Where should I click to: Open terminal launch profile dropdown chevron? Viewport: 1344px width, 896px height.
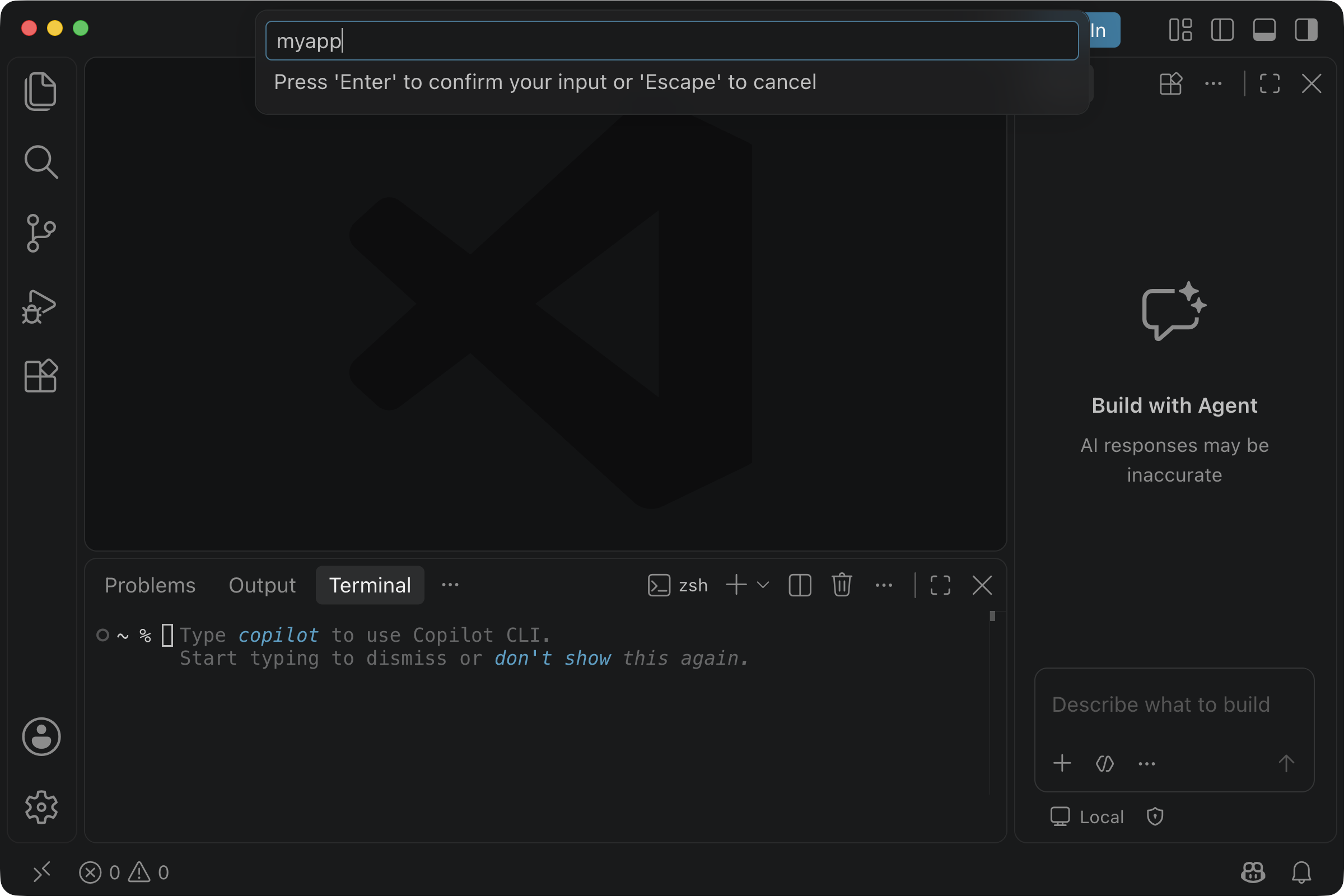763,585
